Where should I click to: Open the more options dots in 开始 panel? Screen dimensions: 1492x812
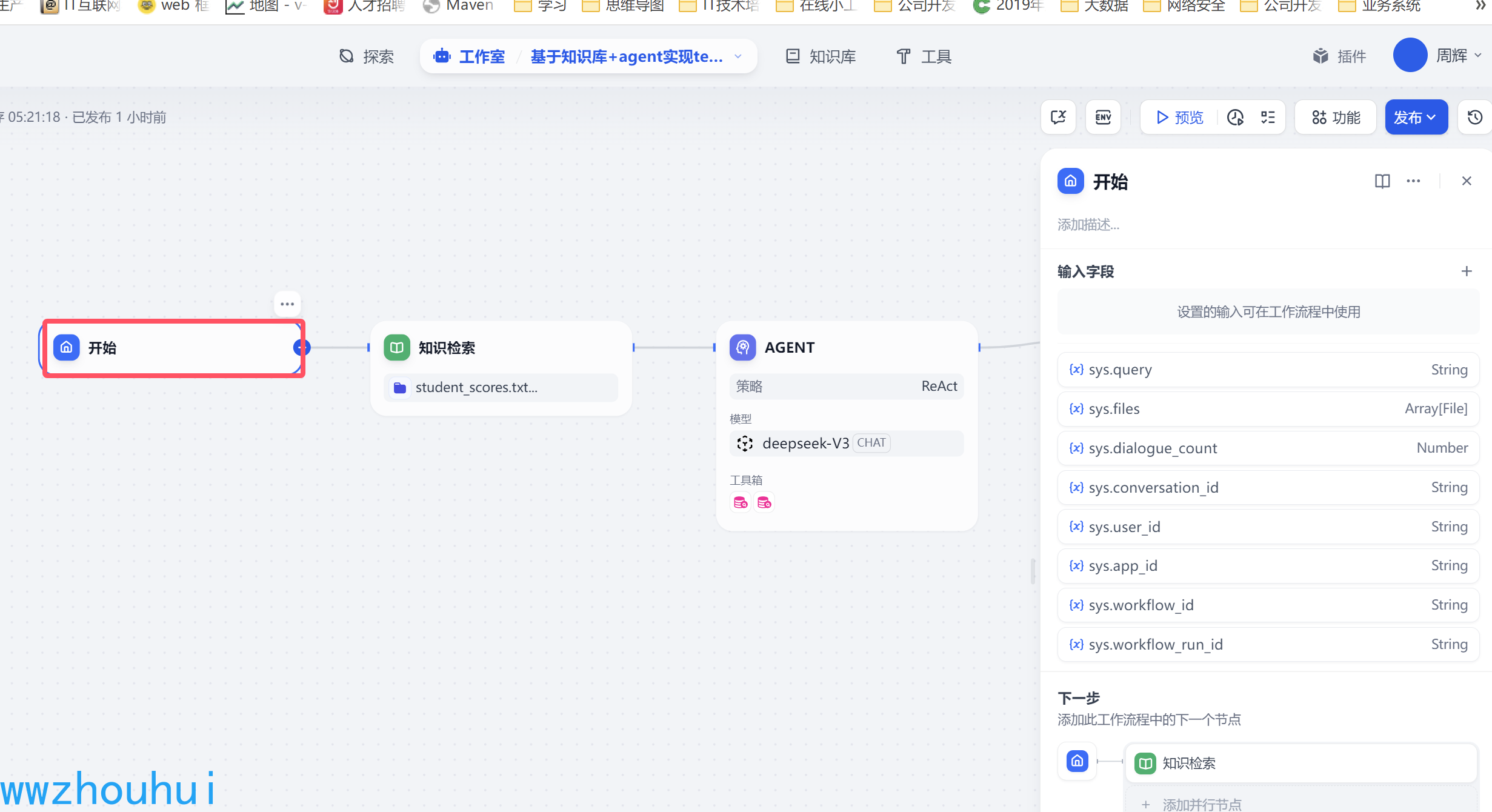coord(1413,181)
